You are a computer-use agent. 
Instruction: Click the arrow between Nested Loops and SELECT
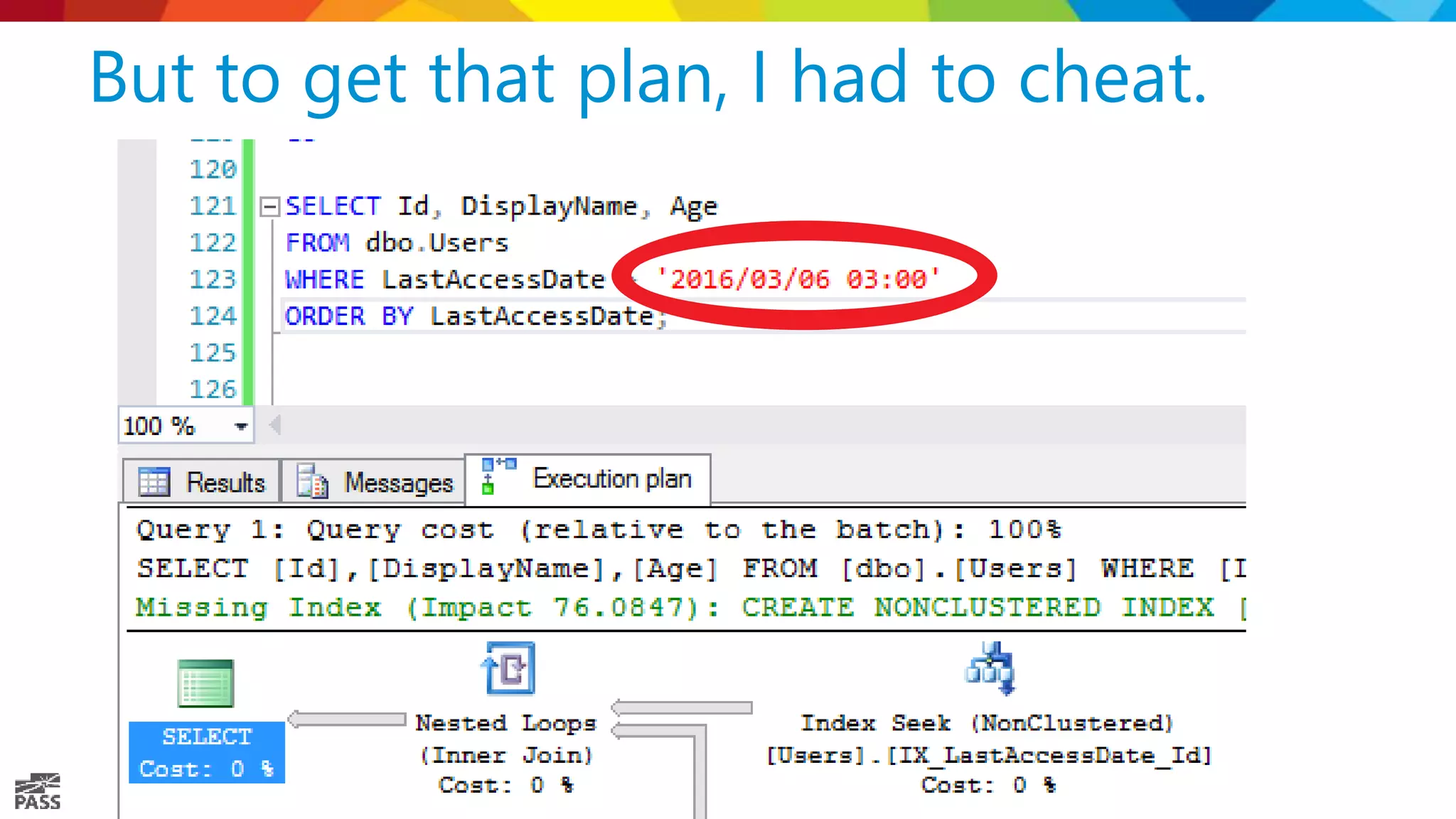pos(347,719)
